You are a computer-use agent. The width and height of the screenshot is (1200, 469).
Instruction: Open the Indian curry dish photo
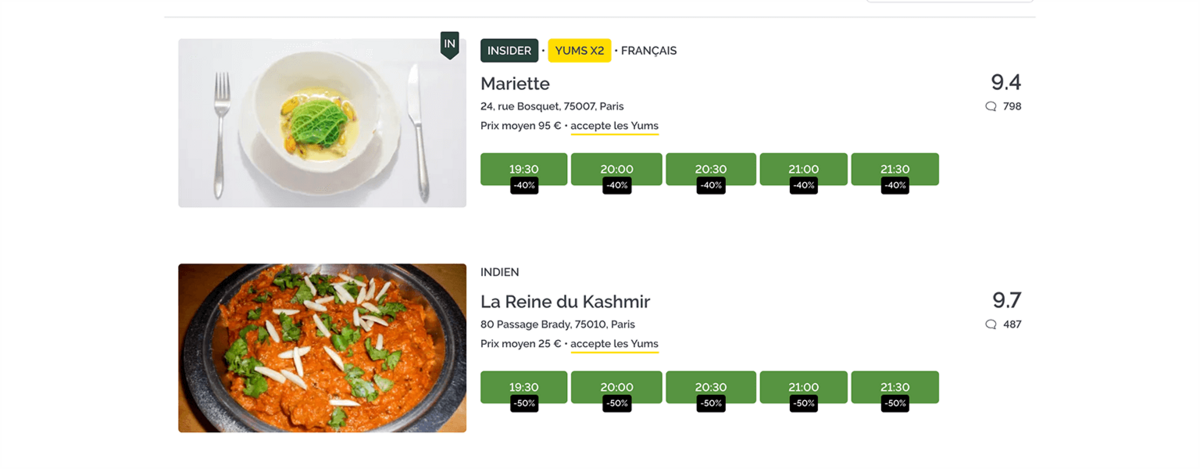coord(322,348)
